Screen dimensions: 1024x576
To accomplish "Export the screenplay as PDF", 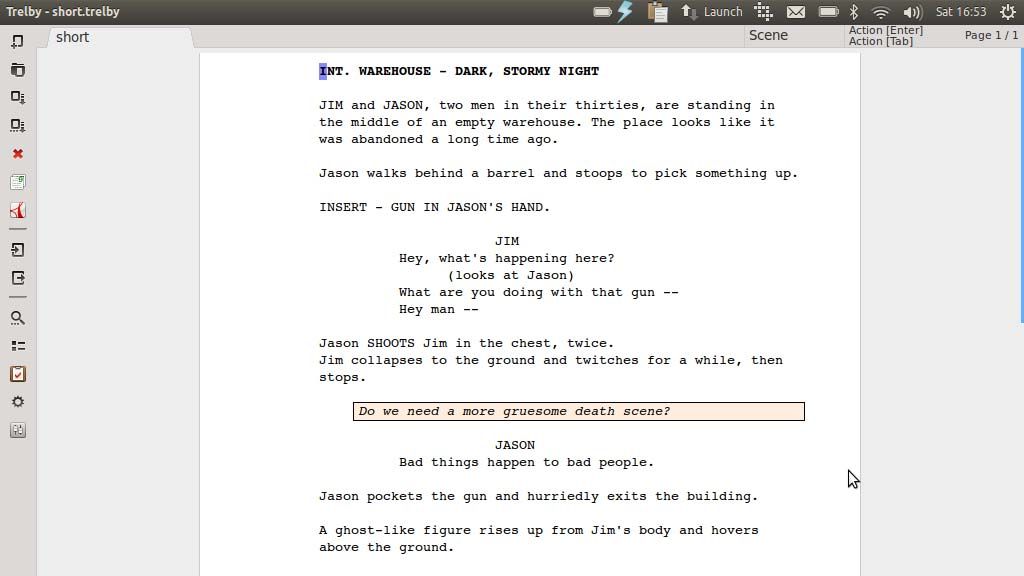I will coord(16,211).
